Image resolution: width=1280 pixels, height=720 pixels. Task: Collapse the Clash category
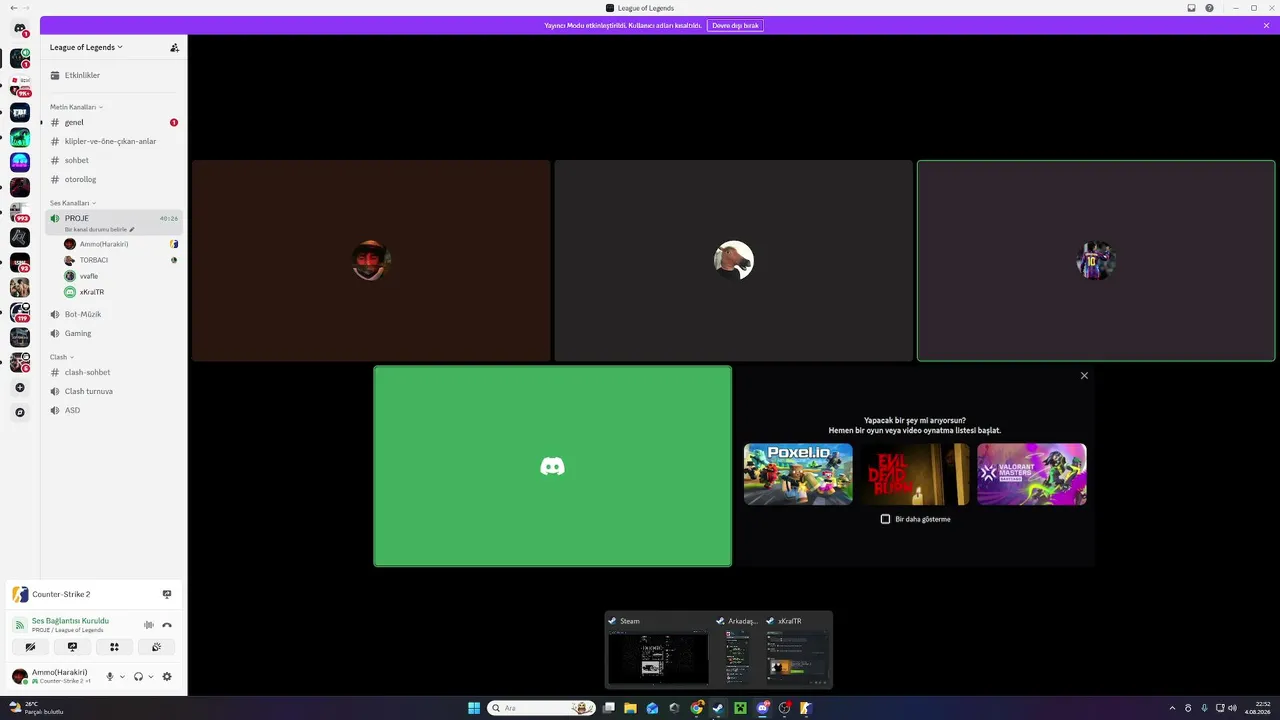tap(62, 357)
